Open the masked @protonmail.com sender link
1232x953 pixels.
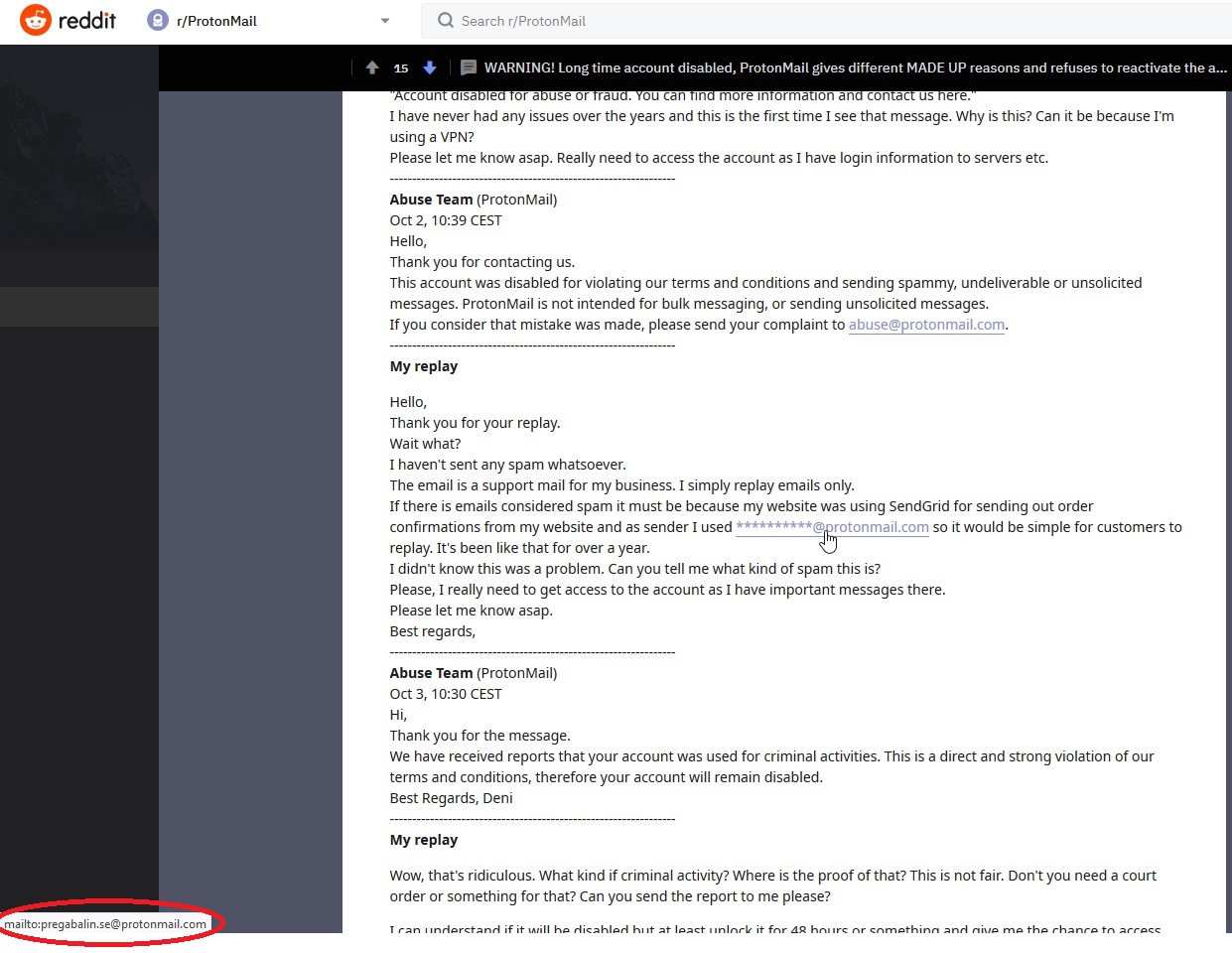point(832,527)
